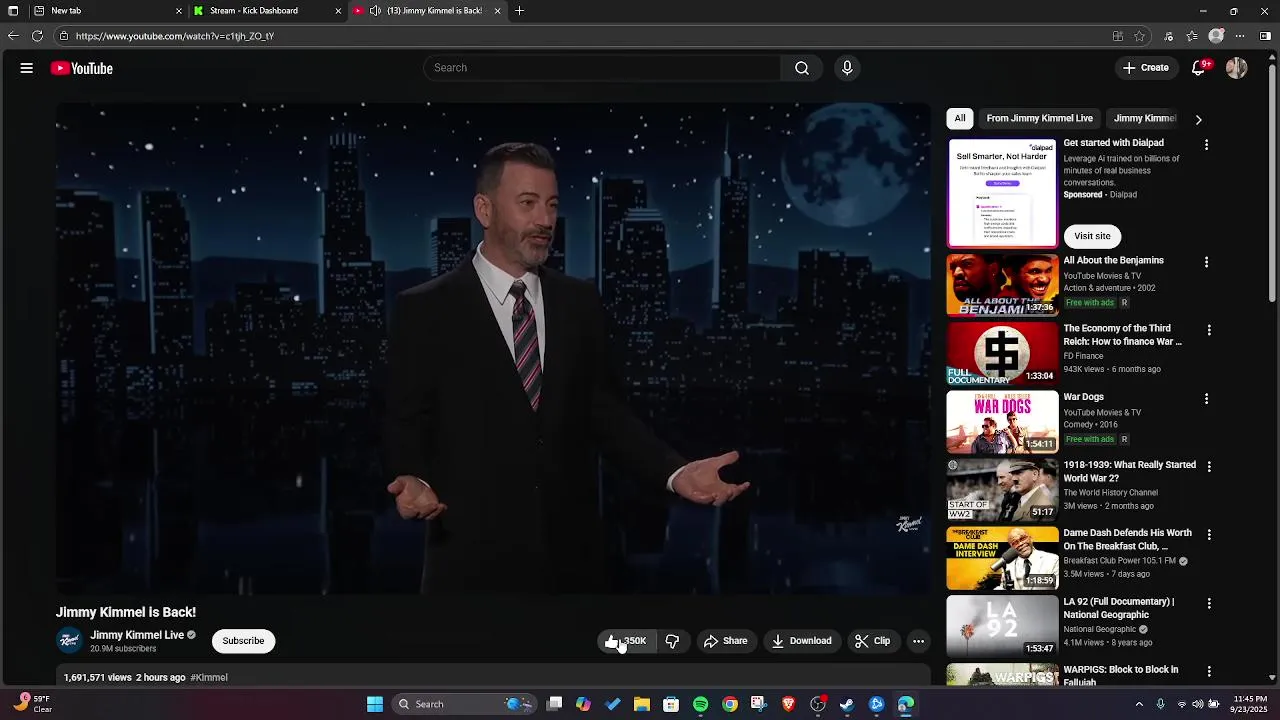Open Brave browser from taskbar

pyautogui.click(x=789, y=704)
